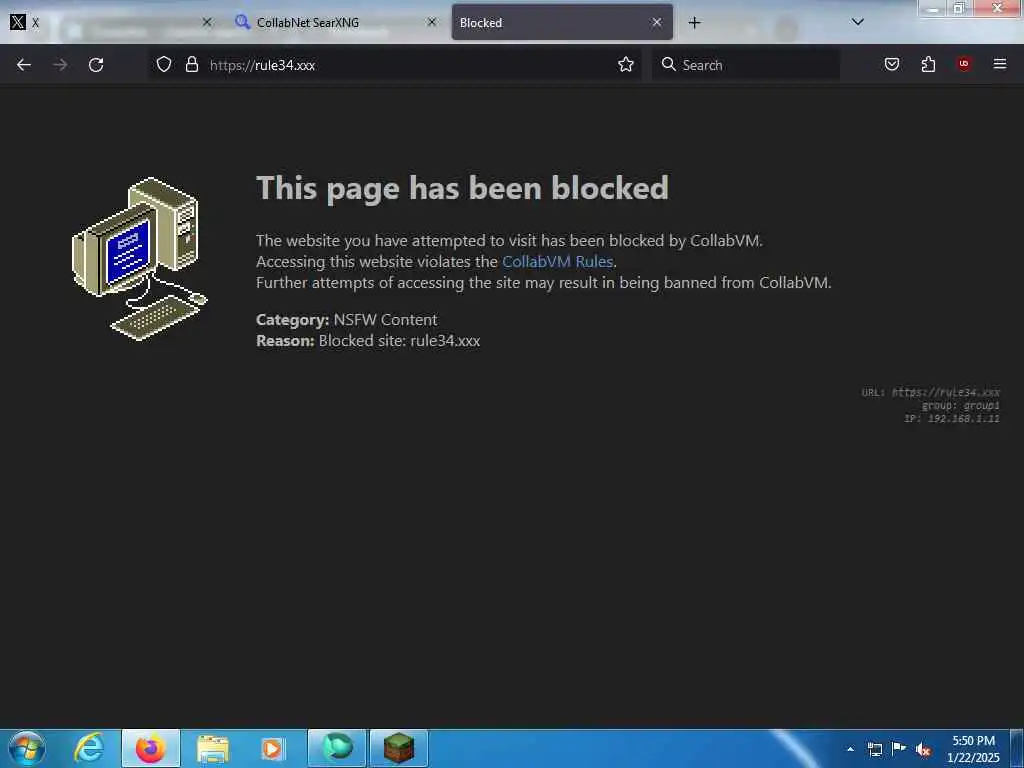Click the Category: NSFW Content line

[x=347, y=320]
